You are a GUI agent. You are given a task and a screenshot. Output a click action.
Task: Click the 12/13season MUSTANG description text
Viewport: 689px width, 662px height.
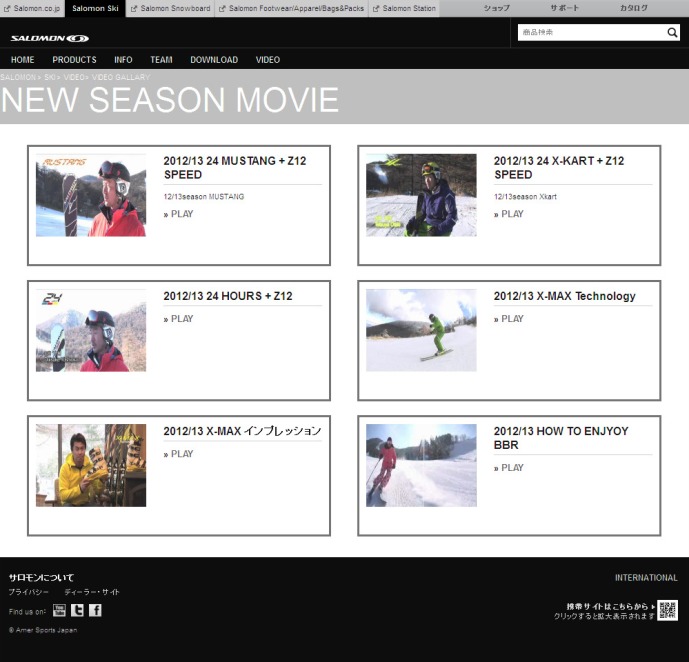coord(204,197)
